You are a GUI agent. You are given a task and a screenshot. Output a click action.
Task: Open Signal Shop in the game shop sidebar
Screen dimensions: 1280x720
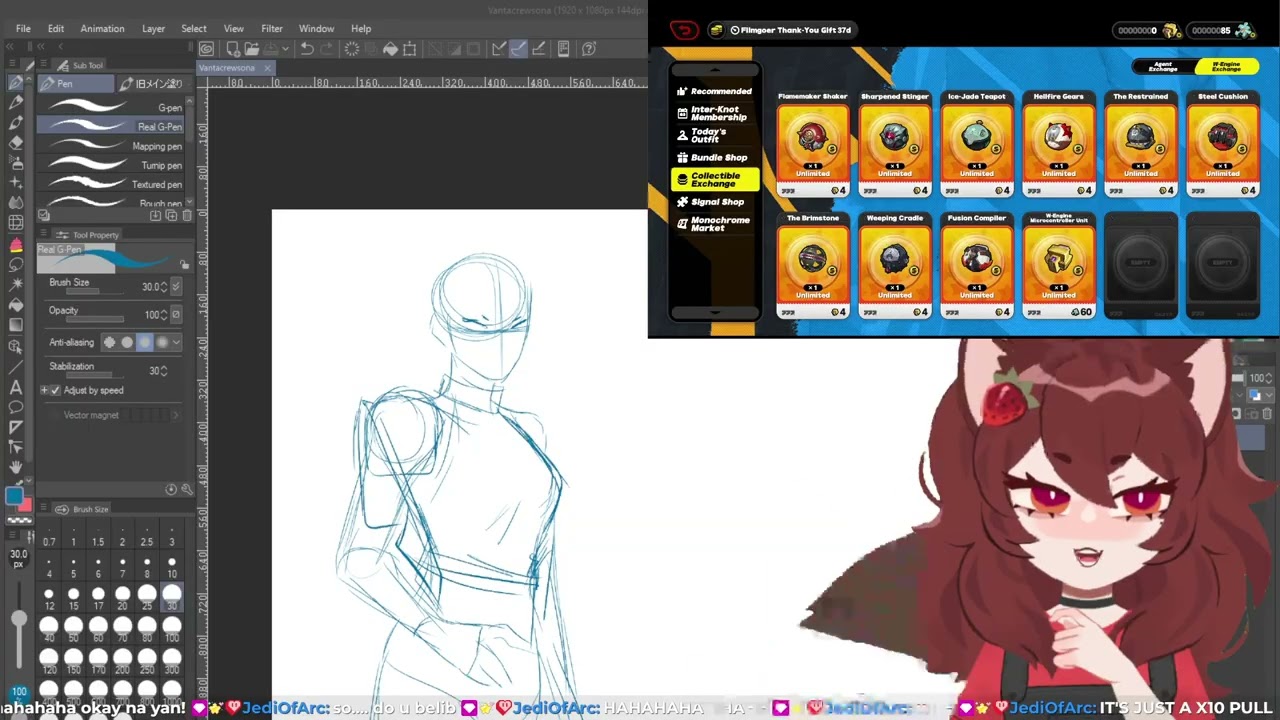[x=714, y=202]
